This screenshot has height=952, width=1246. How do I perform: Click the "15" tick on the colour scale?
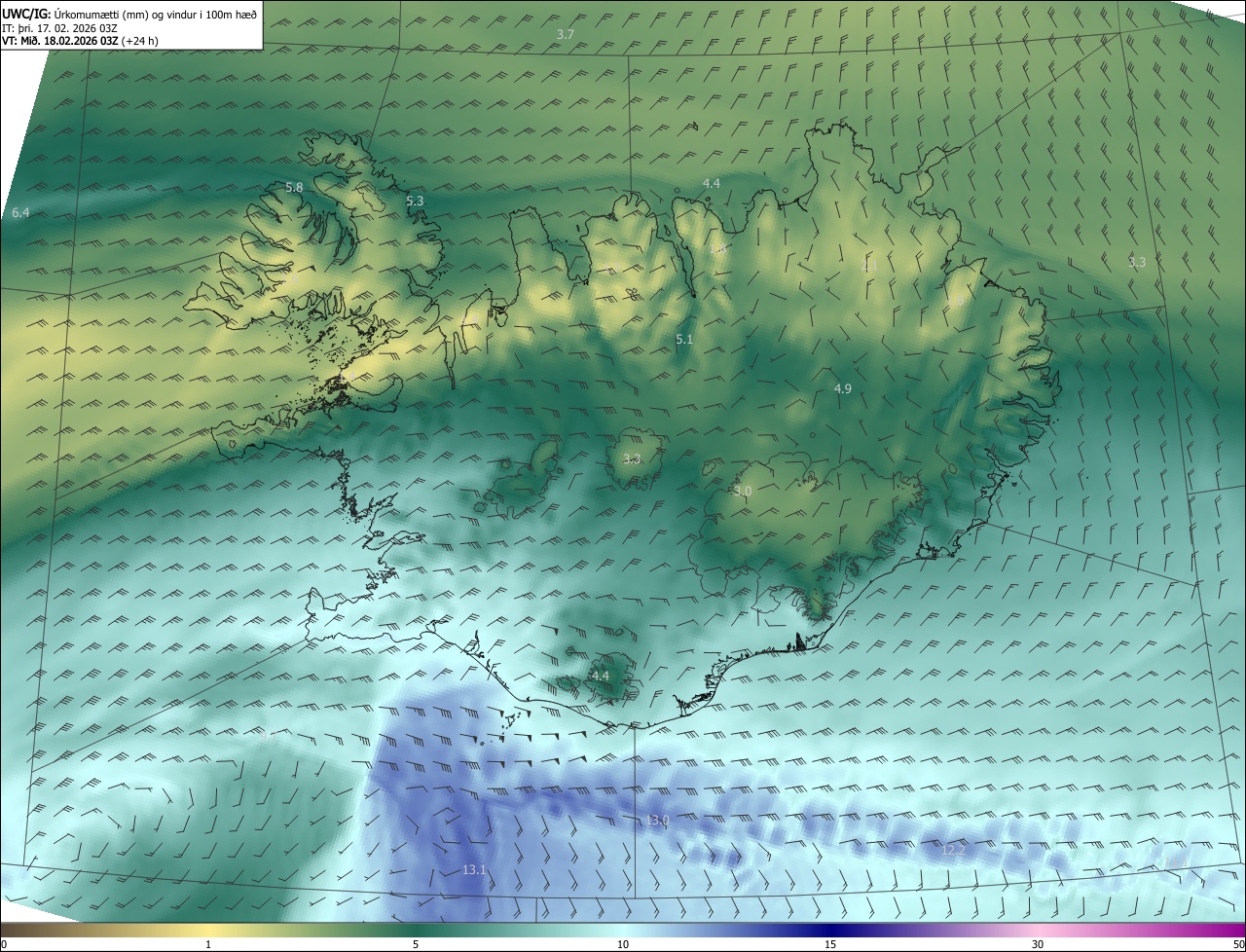tap(830, 944)
